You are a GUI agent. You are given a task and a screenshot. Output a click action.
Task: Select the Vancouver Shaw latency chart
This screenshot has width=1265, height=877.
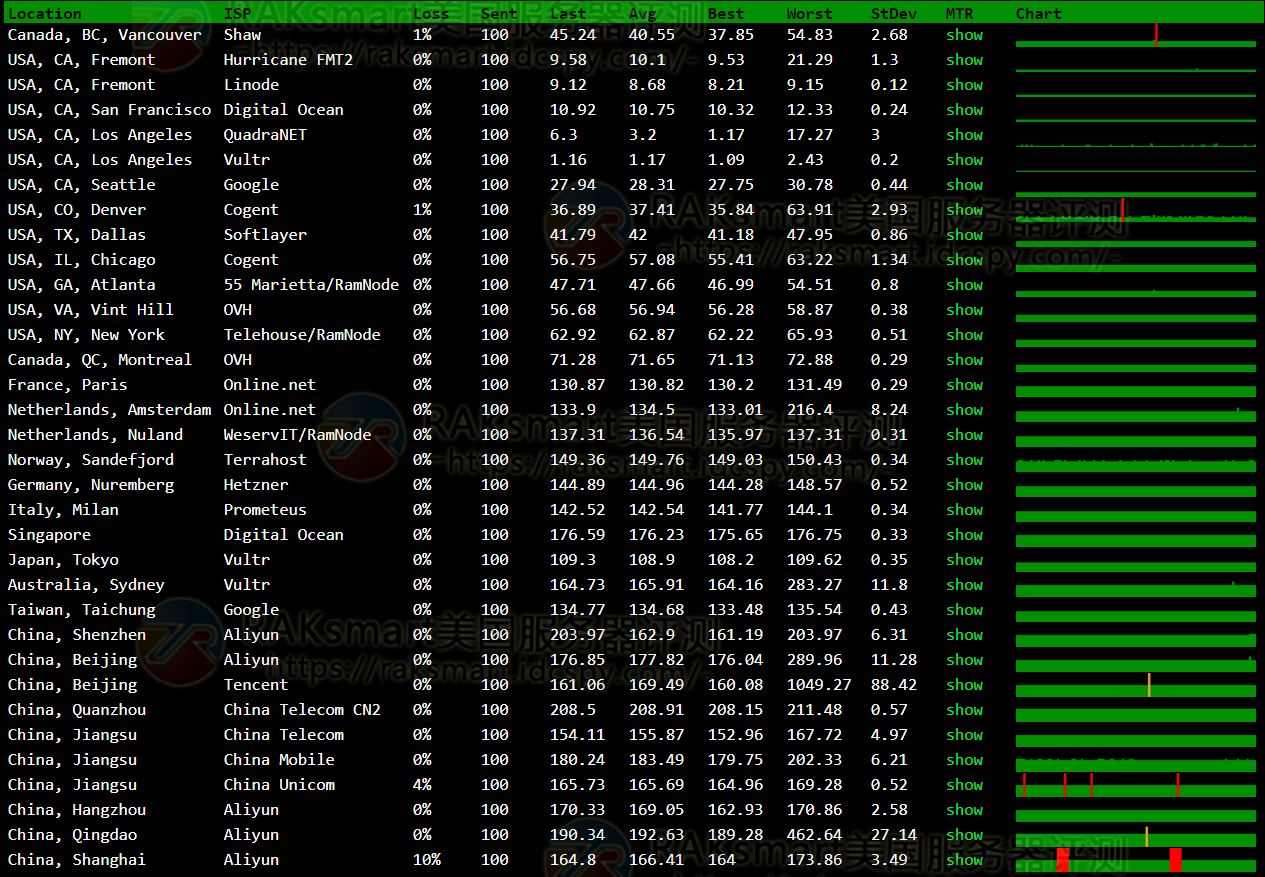click(1136, 35)
